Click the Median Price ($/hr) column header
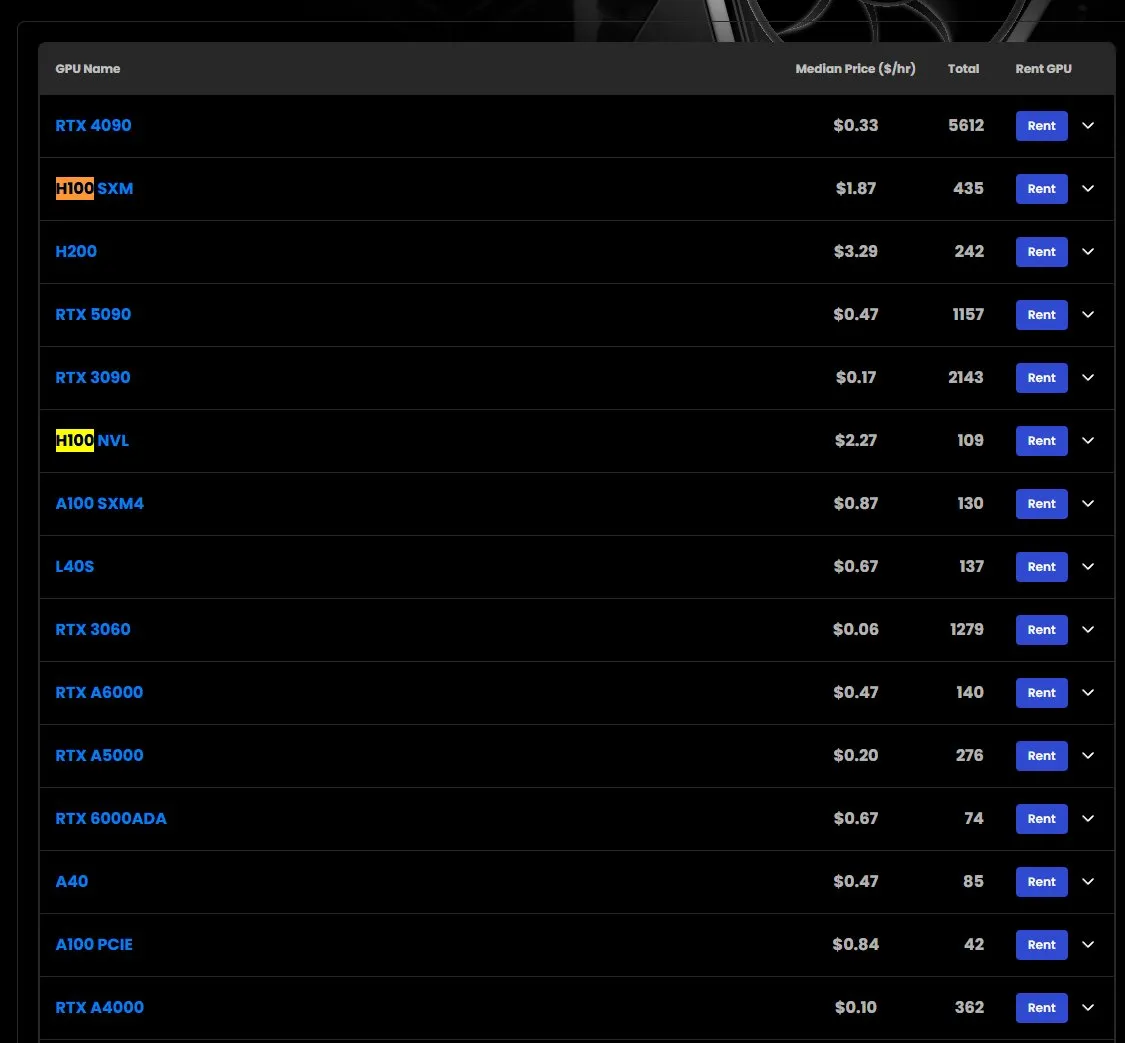 click(855, 69)
